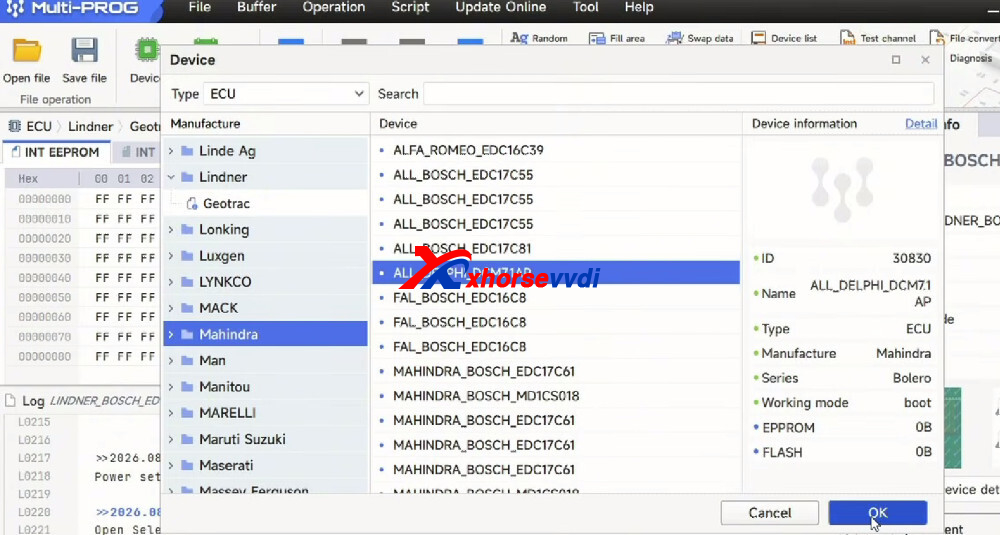Click the Open file icon
The height and width of the screenshot is (535, 1000).
tap(27, 51)
